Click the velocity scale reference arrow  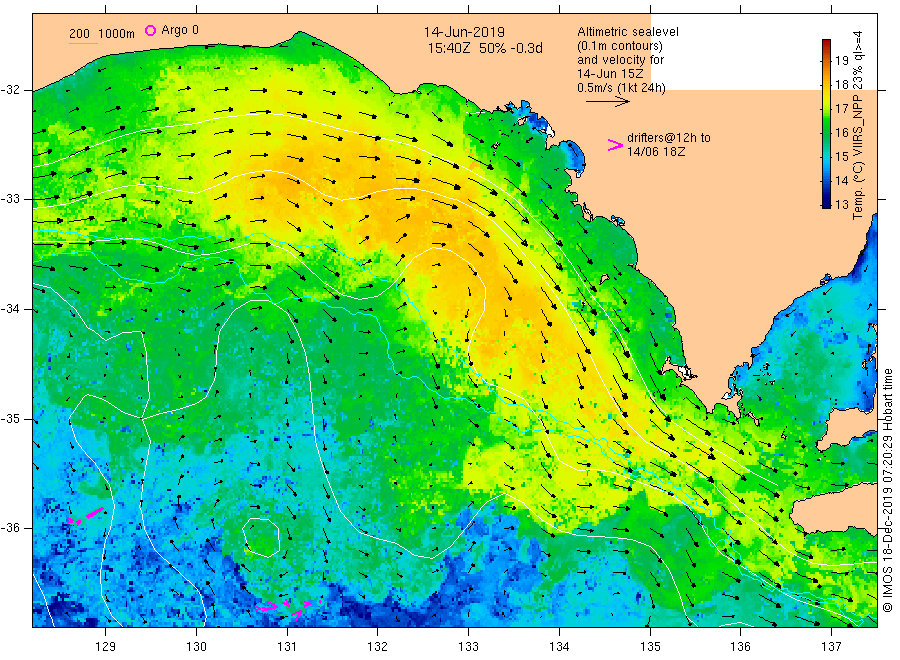[607, 102]
